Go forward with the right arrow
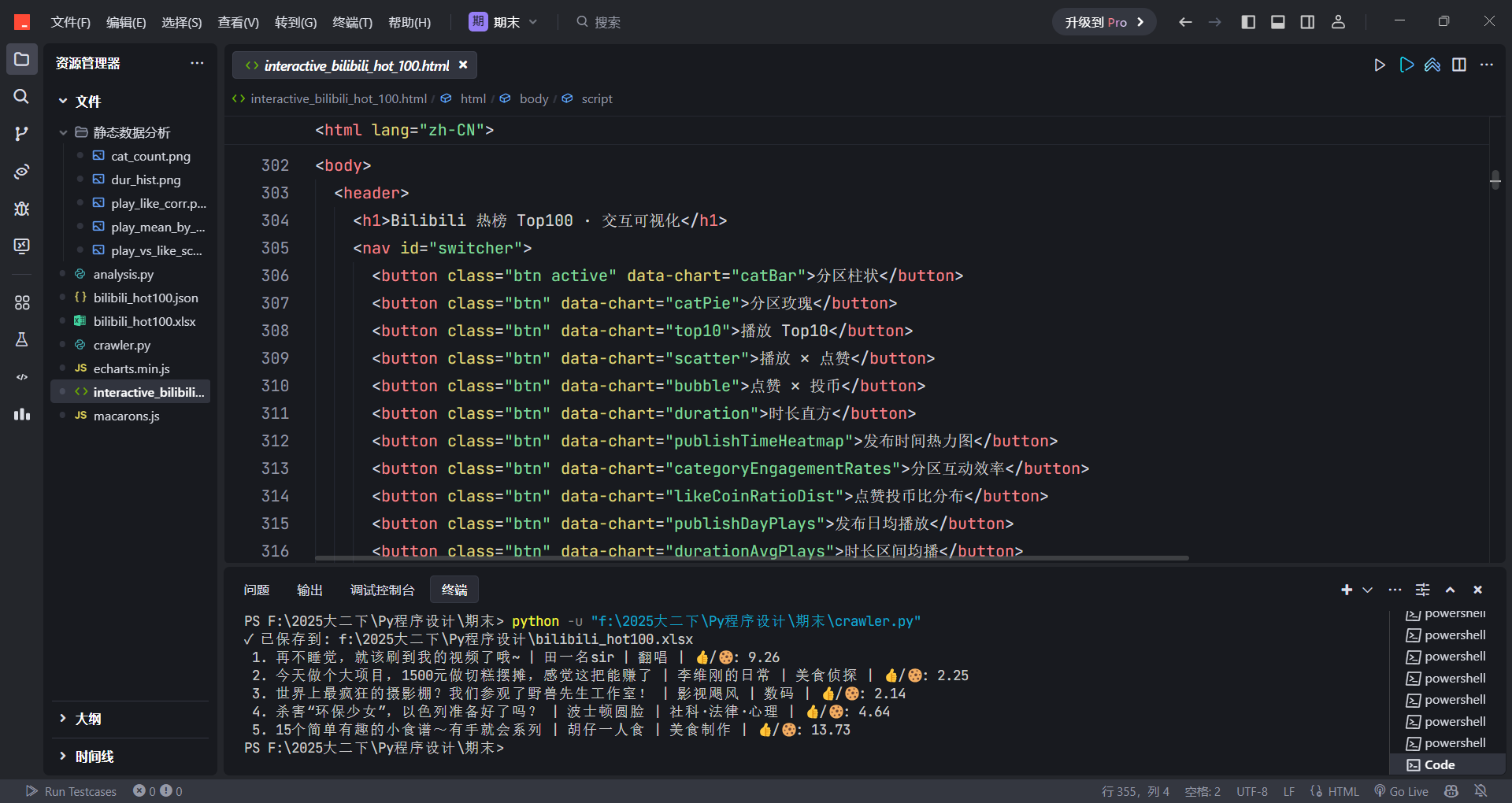This screenshot has height=803, width=1512. pos(1215,22)
